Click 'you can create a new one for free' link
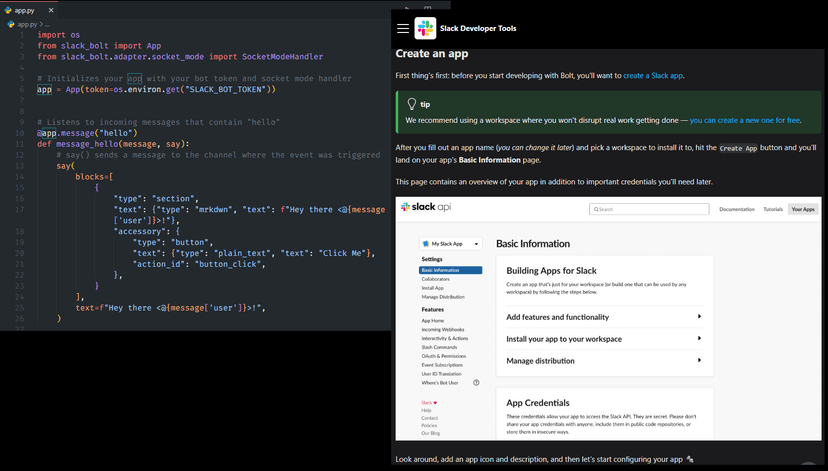 [x=745, y=120]
